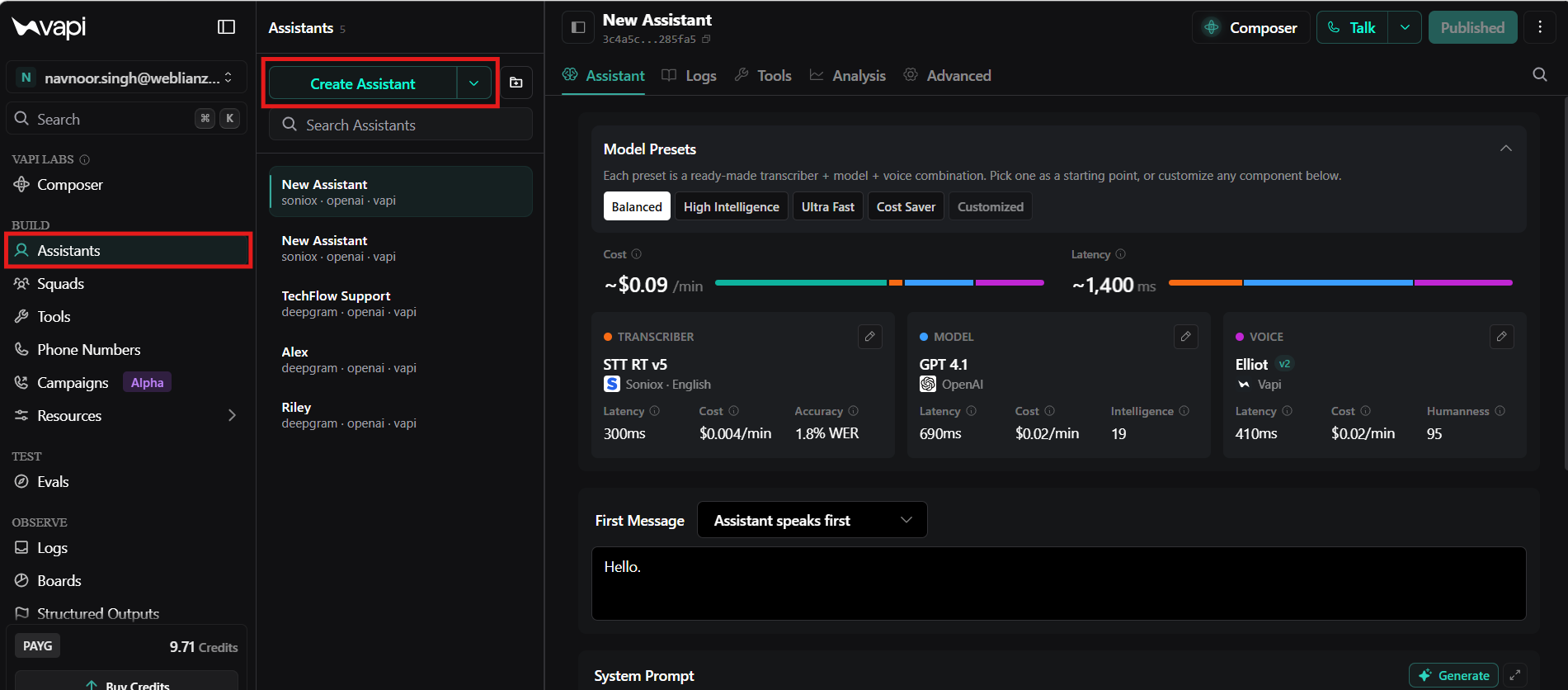Image resolution: width=1568 pixels, height=690 pixels.
Task: Show Model Cost info icon
Action: click(x=1049, y=411)
